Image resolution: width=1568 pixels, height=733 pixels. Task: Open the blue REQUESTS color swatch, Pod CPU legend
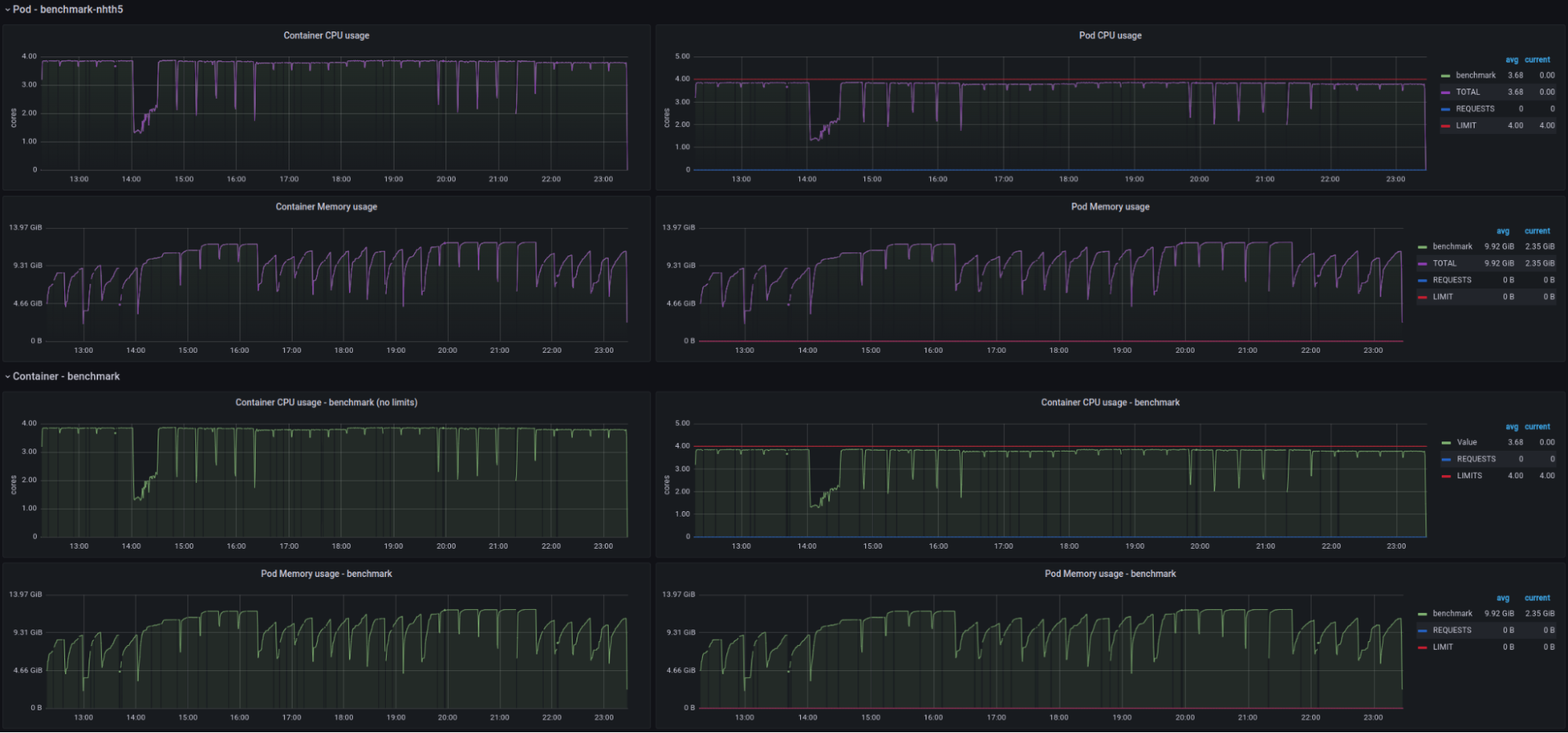tap(1446, 110)
